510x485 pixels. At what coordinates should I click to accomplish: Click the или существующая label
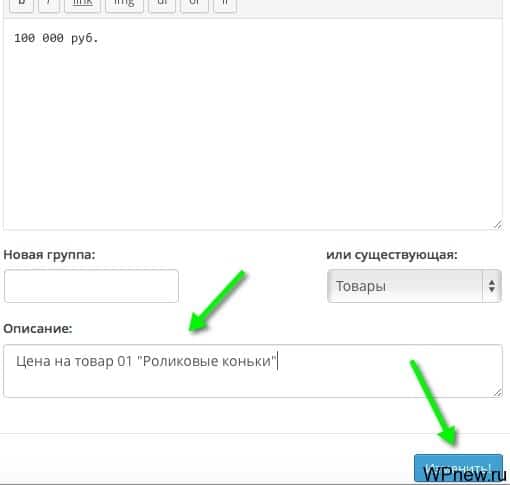pyautogui.click(x=392, y=255)
